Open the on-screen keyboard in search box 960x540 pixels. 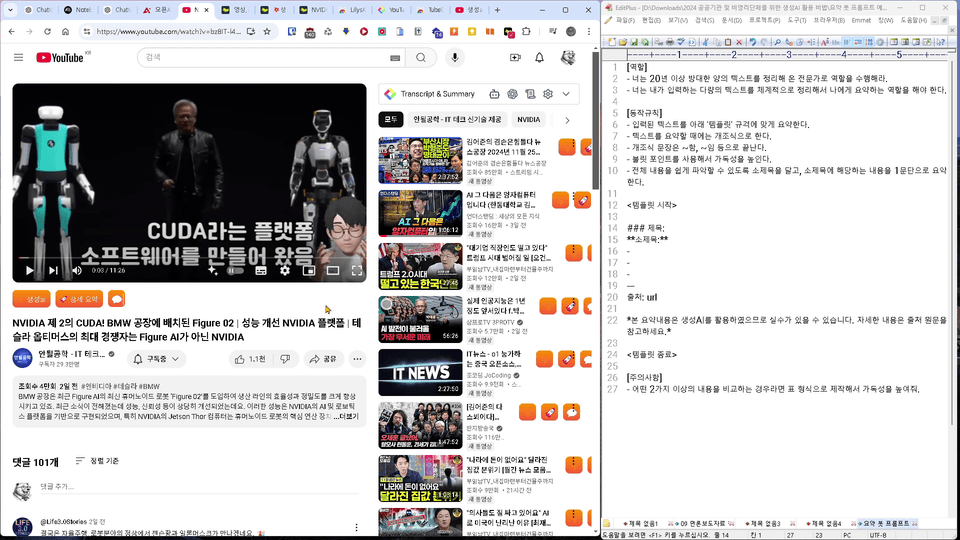(395, 58)
